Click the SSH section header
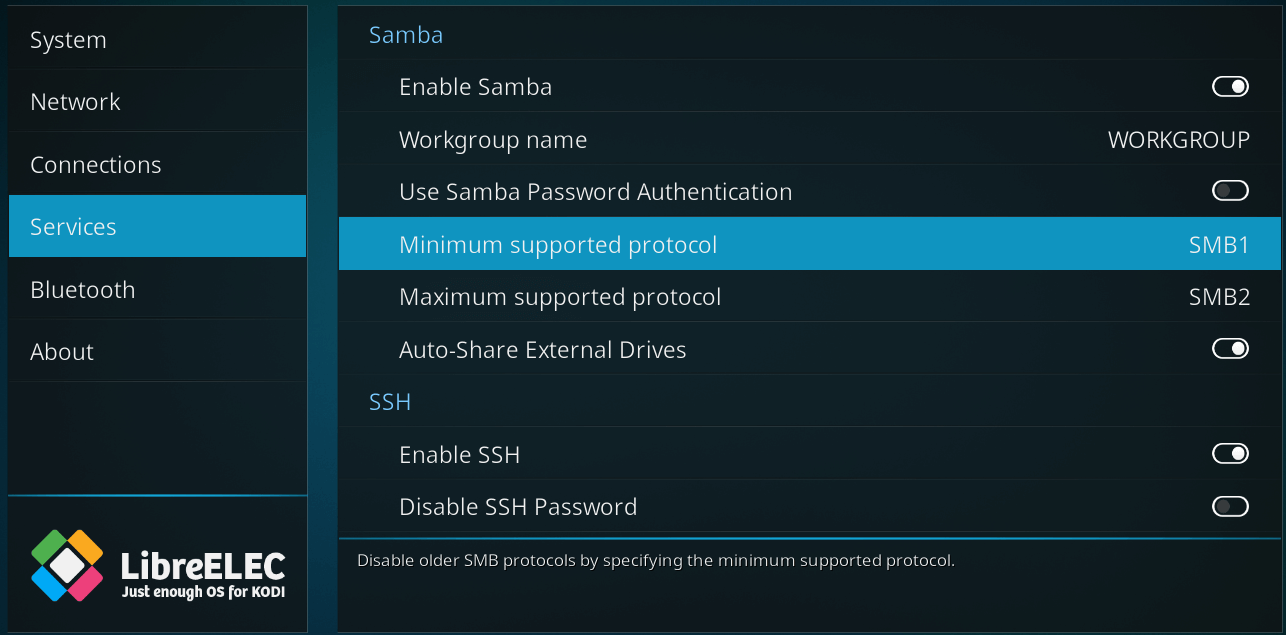 (390, 402)
